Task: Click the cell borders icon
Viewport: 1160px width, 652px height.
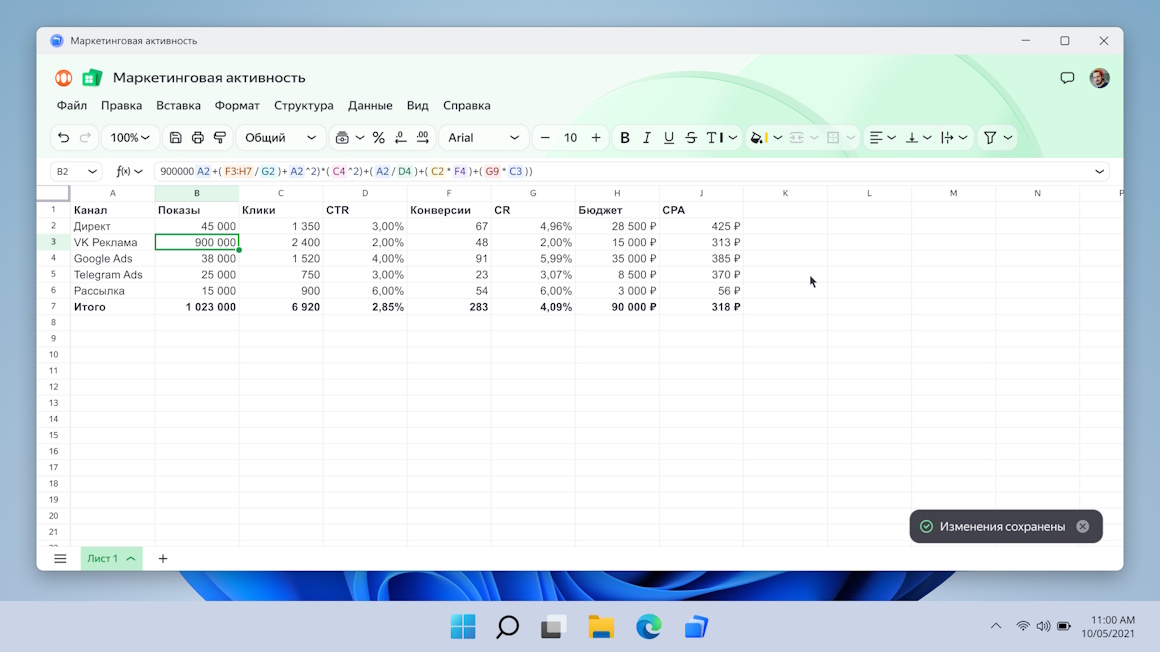Action: [x=833, y=138]
